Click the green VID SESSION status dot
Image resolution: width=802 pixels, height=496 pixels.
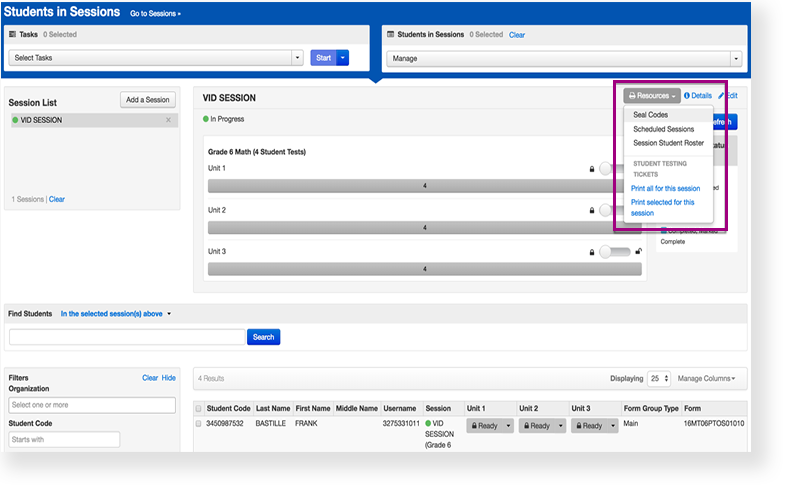(15, 120)
